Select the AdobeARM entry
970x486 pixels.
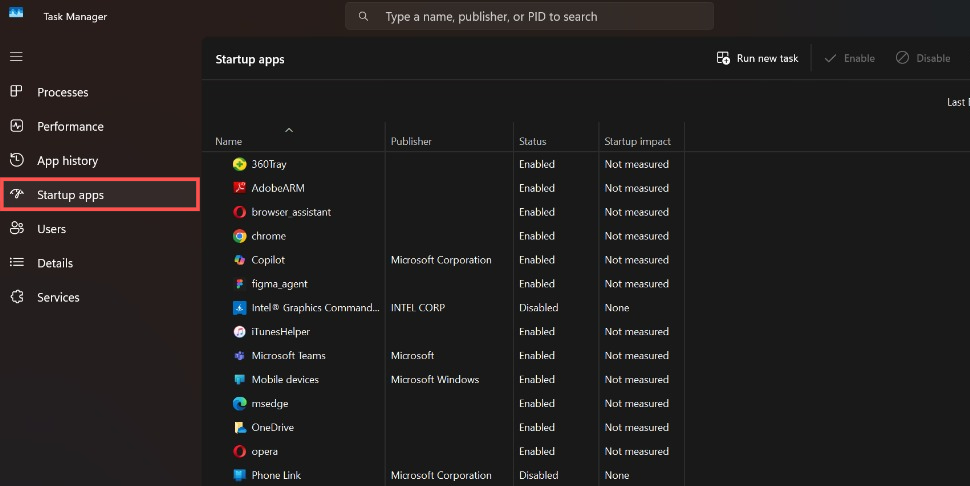(x=278, y=188)
